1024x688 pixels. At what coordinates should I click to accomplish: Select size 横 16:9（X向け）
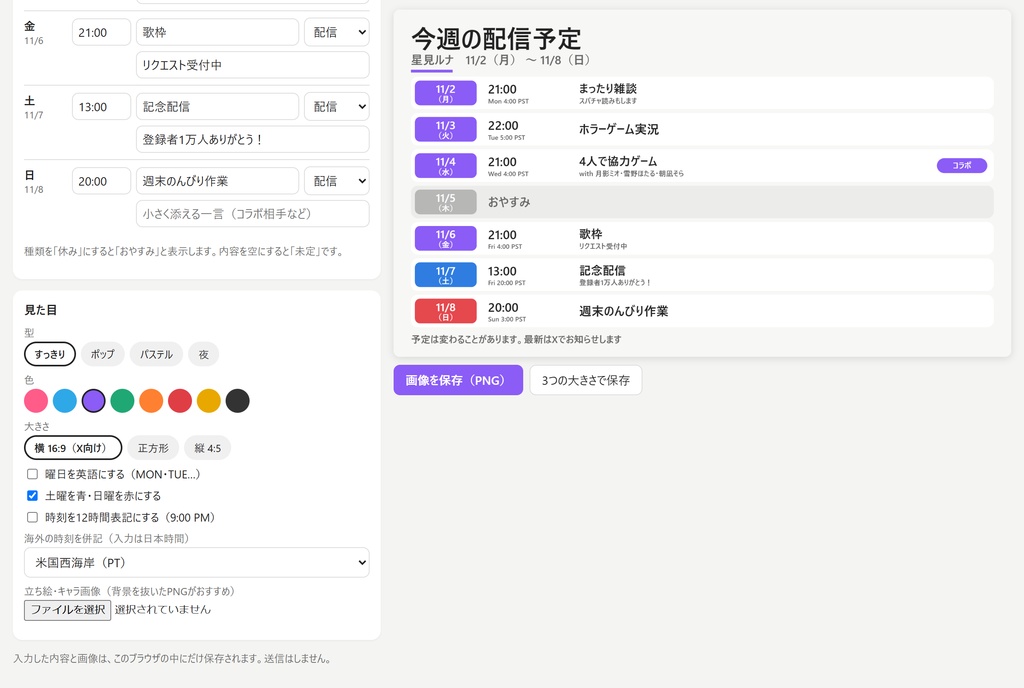pyautogui.click(x=73, y=448)
